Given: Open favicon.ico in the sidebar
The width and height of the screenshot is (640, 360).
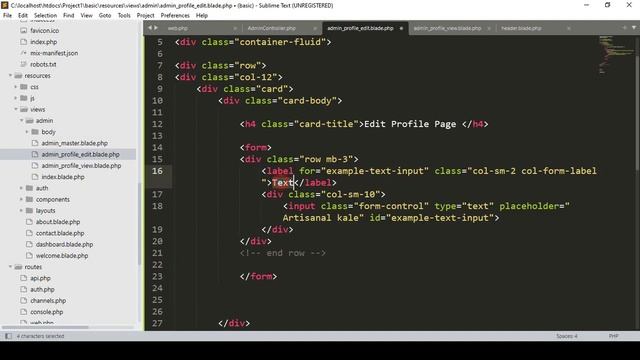Looking at the screenshot, I should click(44, 31).
